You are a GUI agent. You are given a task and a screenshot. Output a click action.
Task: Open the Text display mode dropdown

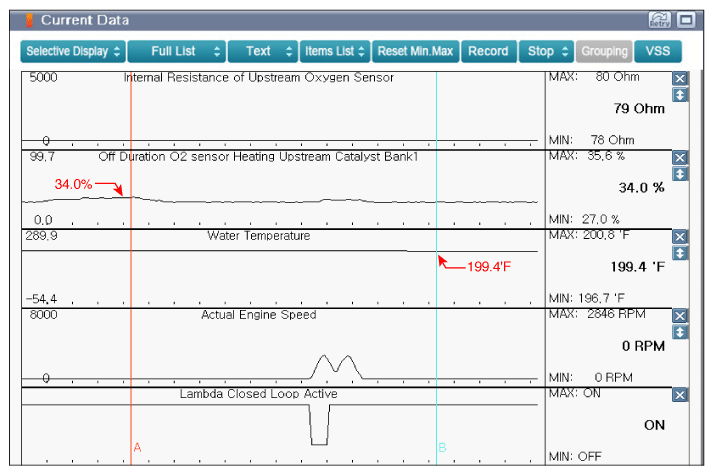(263, 51)
